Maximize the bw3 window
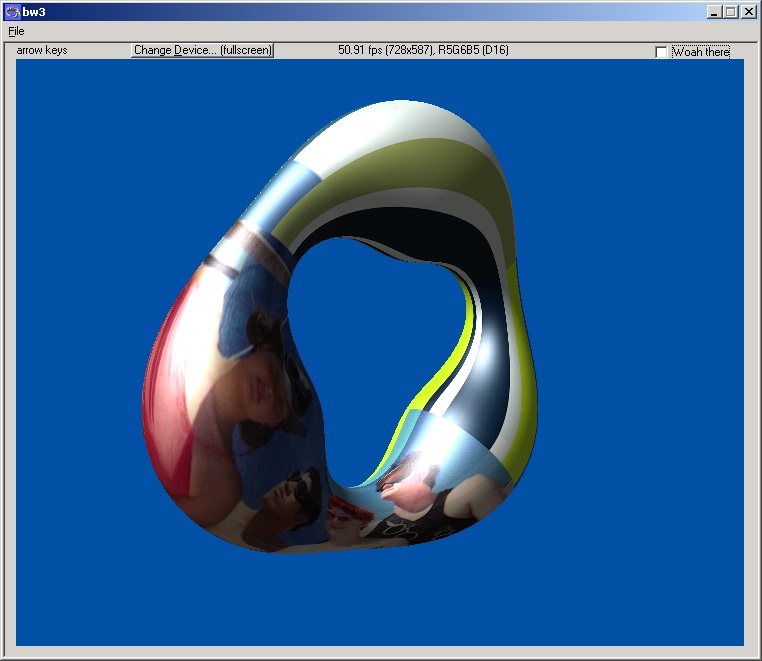 tap(730, 12)
